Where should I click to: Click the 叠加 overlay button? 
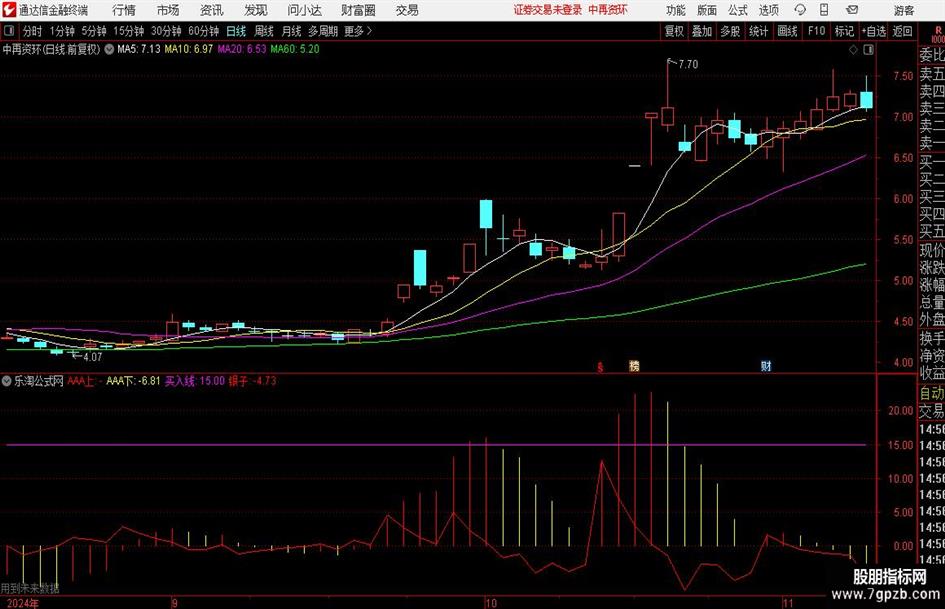click(x=702, y=31)
